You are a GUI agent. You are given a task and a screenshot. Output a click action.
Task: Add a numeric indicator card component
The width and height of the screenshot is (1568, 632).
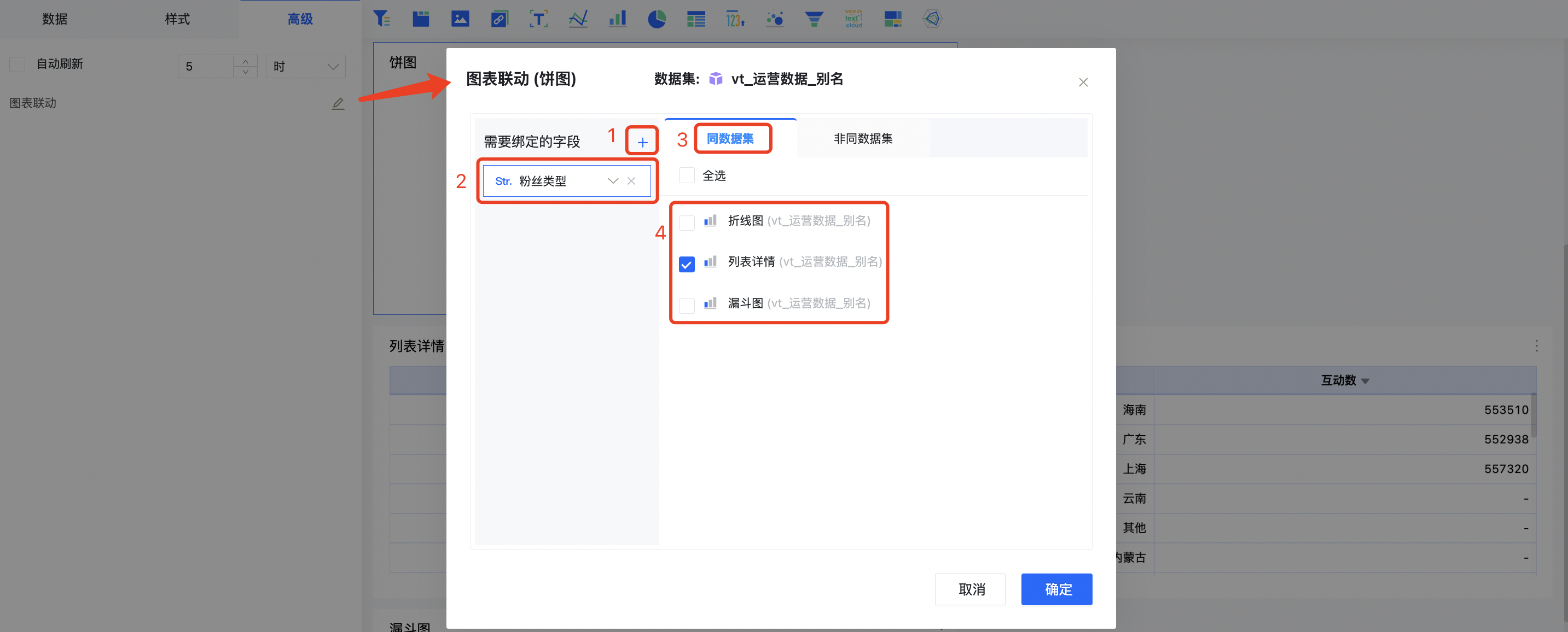tap(735, 19)
